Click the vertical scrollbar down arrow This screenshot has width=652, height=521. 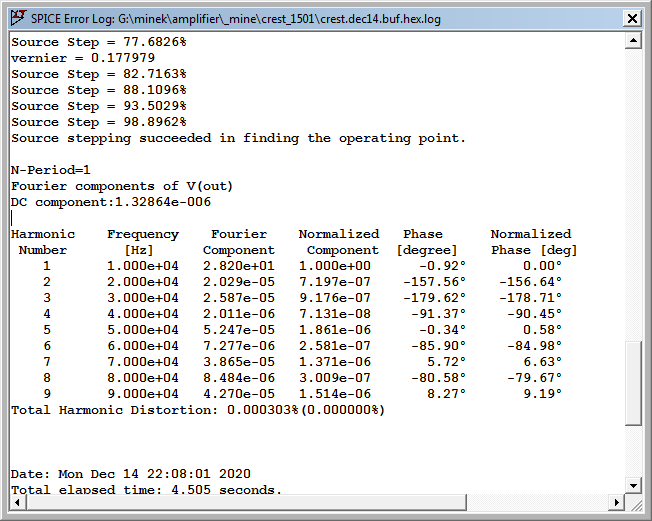[x=633, y=486]
